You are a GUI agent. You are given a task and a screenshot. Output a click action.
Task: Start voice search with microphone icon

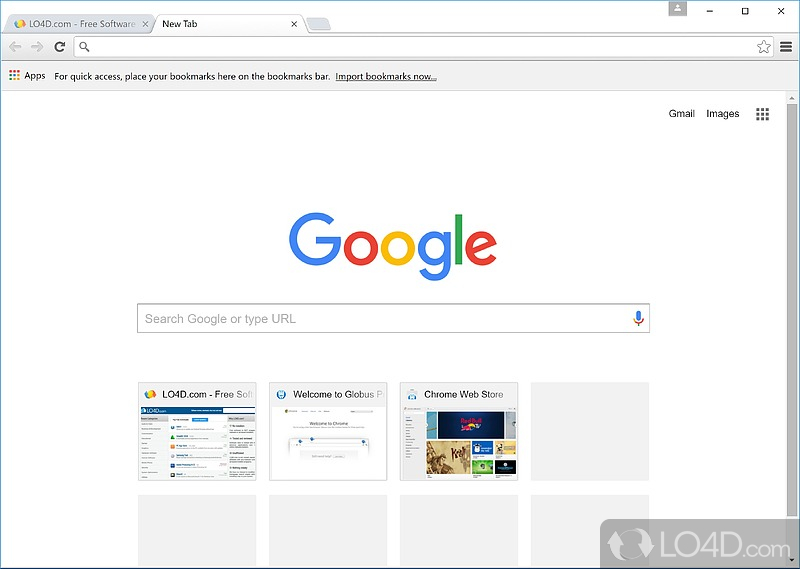[x=638, y=318]
